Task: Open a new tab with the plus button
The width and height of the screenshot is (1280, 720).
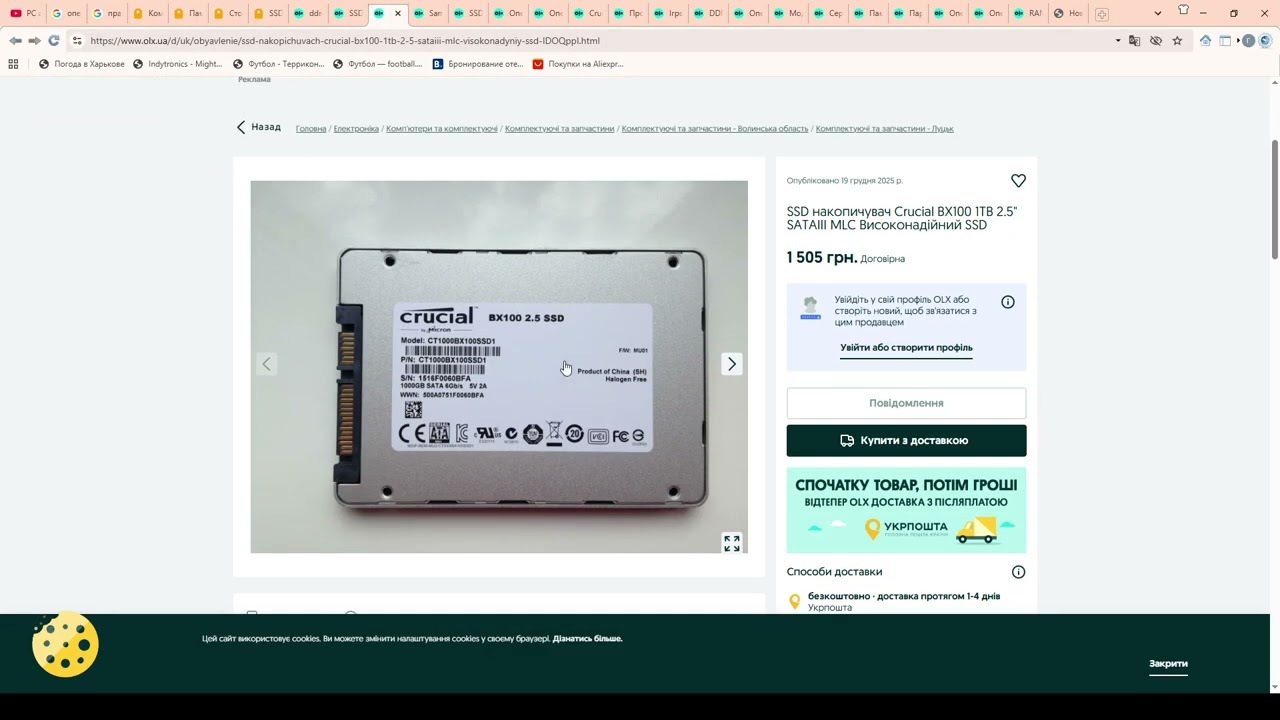Action: tap(1101, 14)
